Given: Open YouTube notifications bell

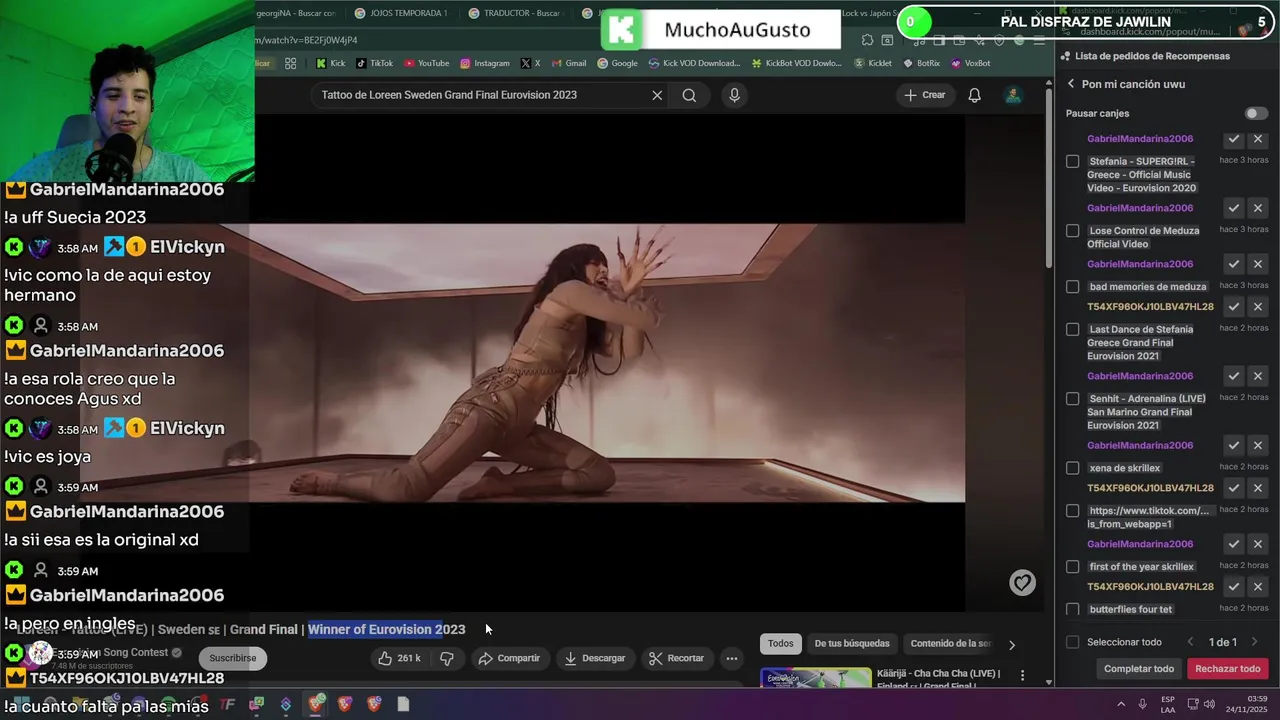Looking at the screenshot, I should pos(974,95).
